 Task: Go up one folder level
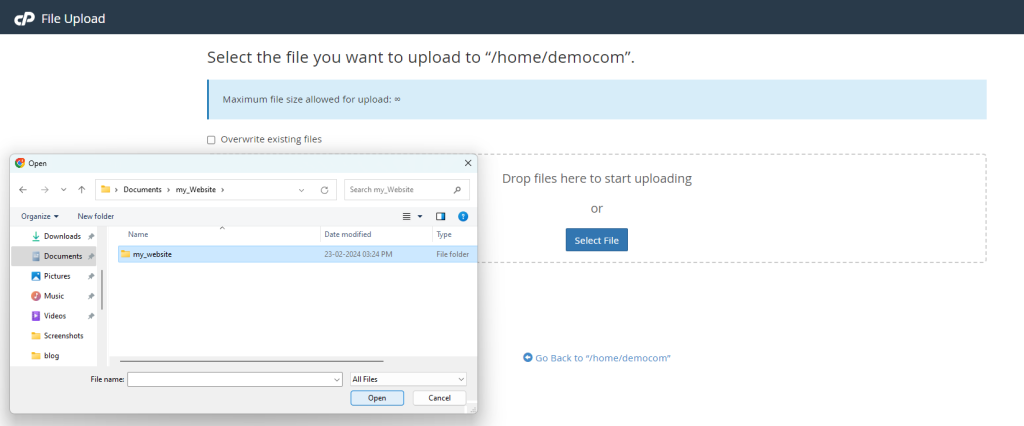(x=82, y=189)
